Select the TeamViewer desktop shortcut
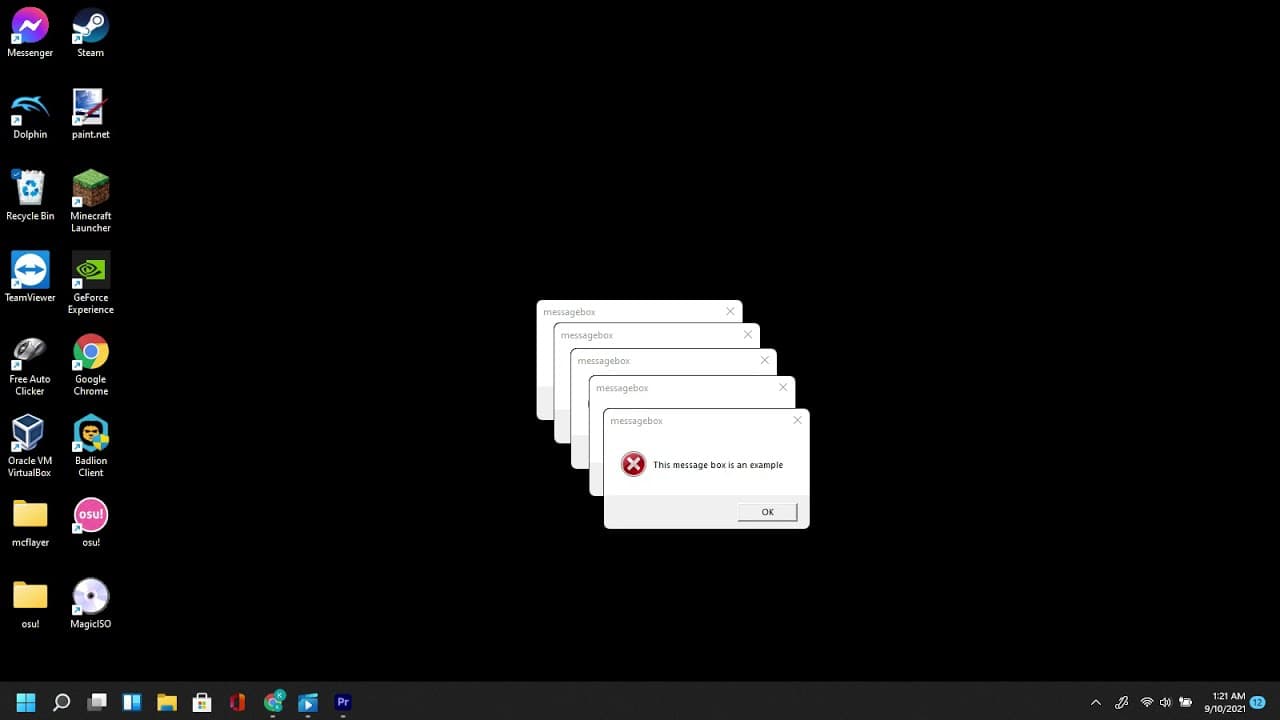 (30, 278)
